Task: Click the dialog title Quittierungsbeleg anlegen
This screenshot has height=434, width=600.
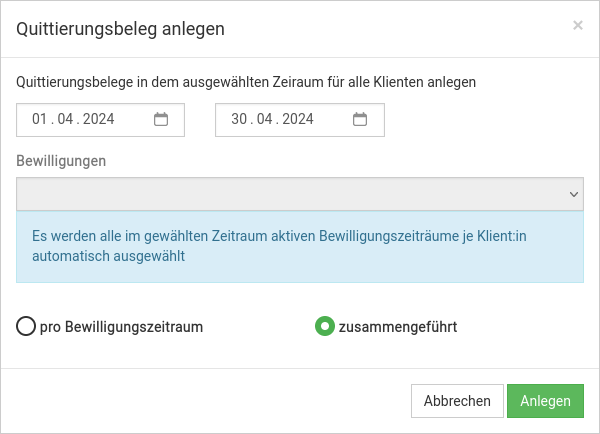Action: (x=121, y=28)
